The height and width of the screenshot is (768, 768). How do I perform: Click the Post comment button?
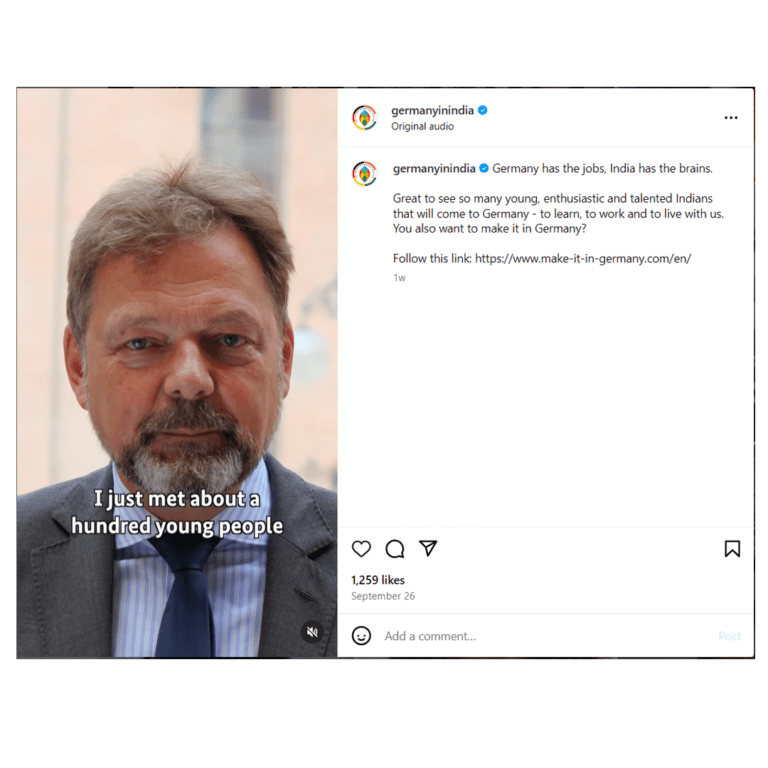(729, 636)
